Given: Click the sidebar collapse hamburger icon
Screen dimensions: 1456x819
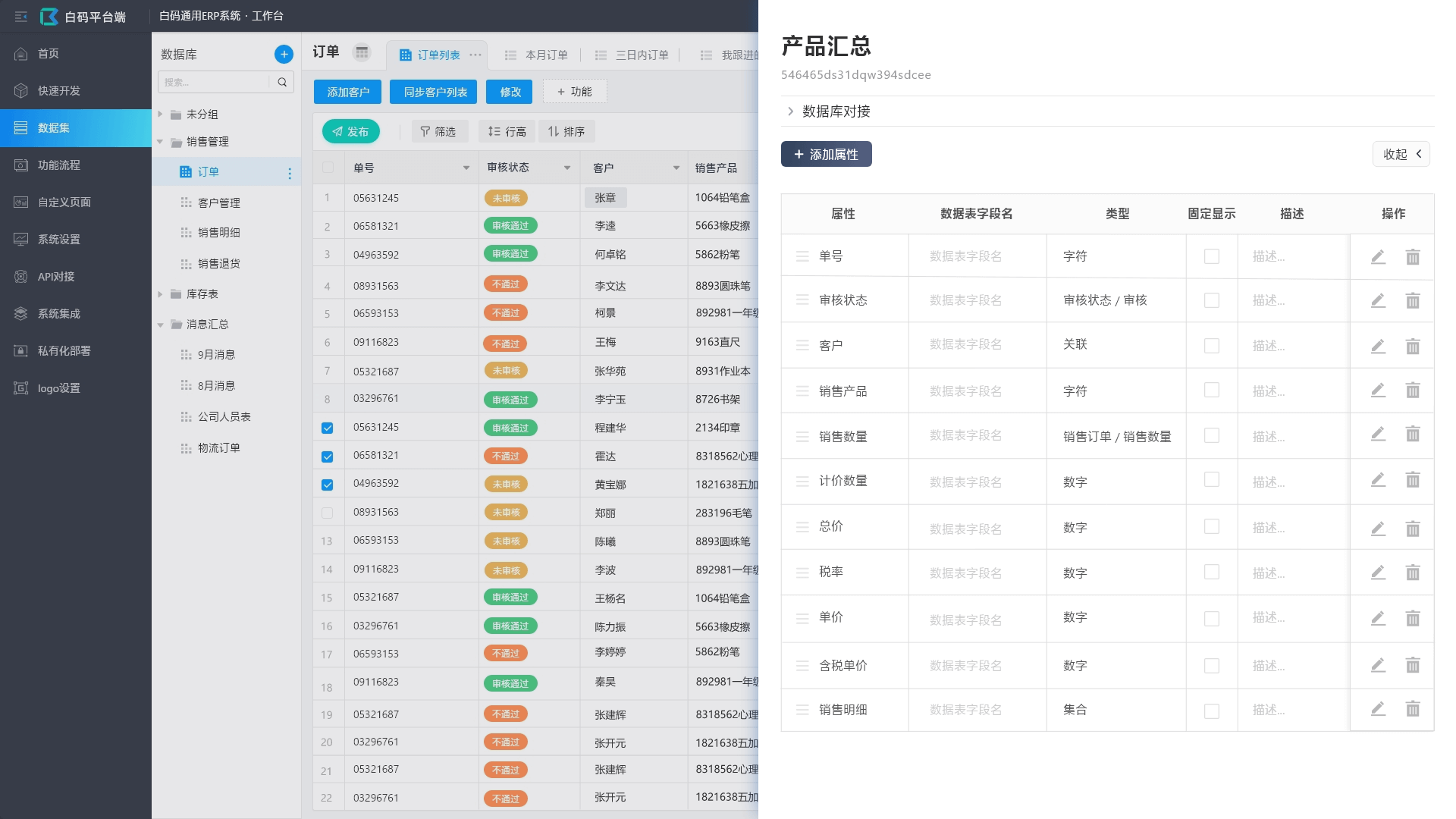Looking at the screenshot, I should click(20, 16).
